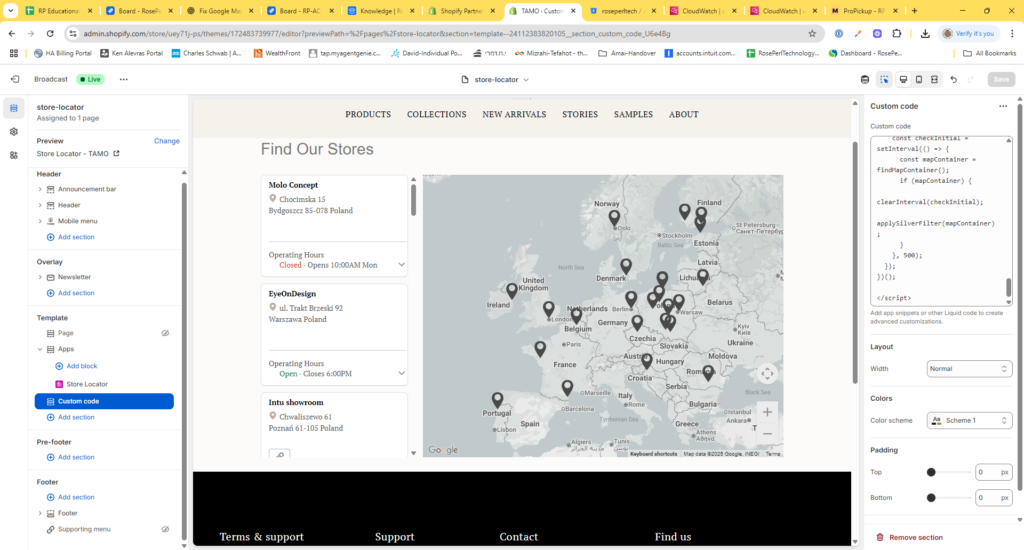This screenshot has height=550, width=1024.
Task: Click the Change preview link
Action: [x=166, y=141]
